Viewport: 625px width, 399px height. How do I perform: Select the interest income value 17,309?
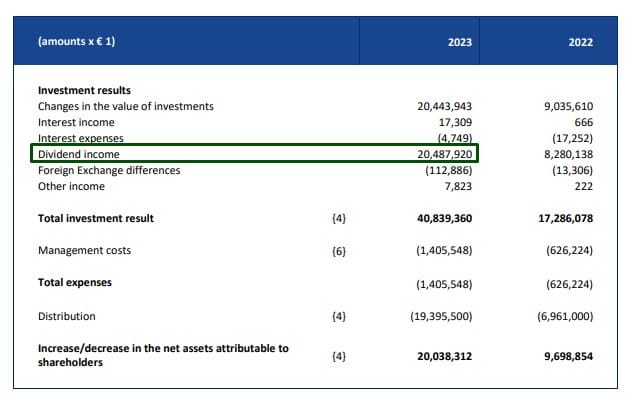[455, 122]
